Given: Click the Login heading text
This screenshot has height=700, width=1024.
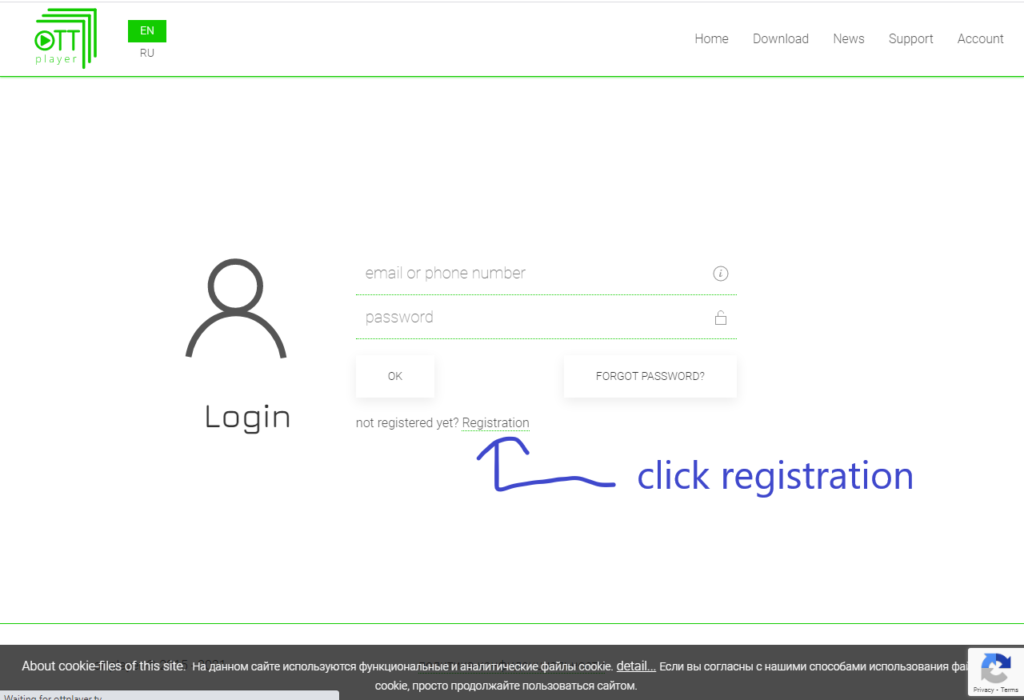Looking at the screenshot, I should [248, 417].
